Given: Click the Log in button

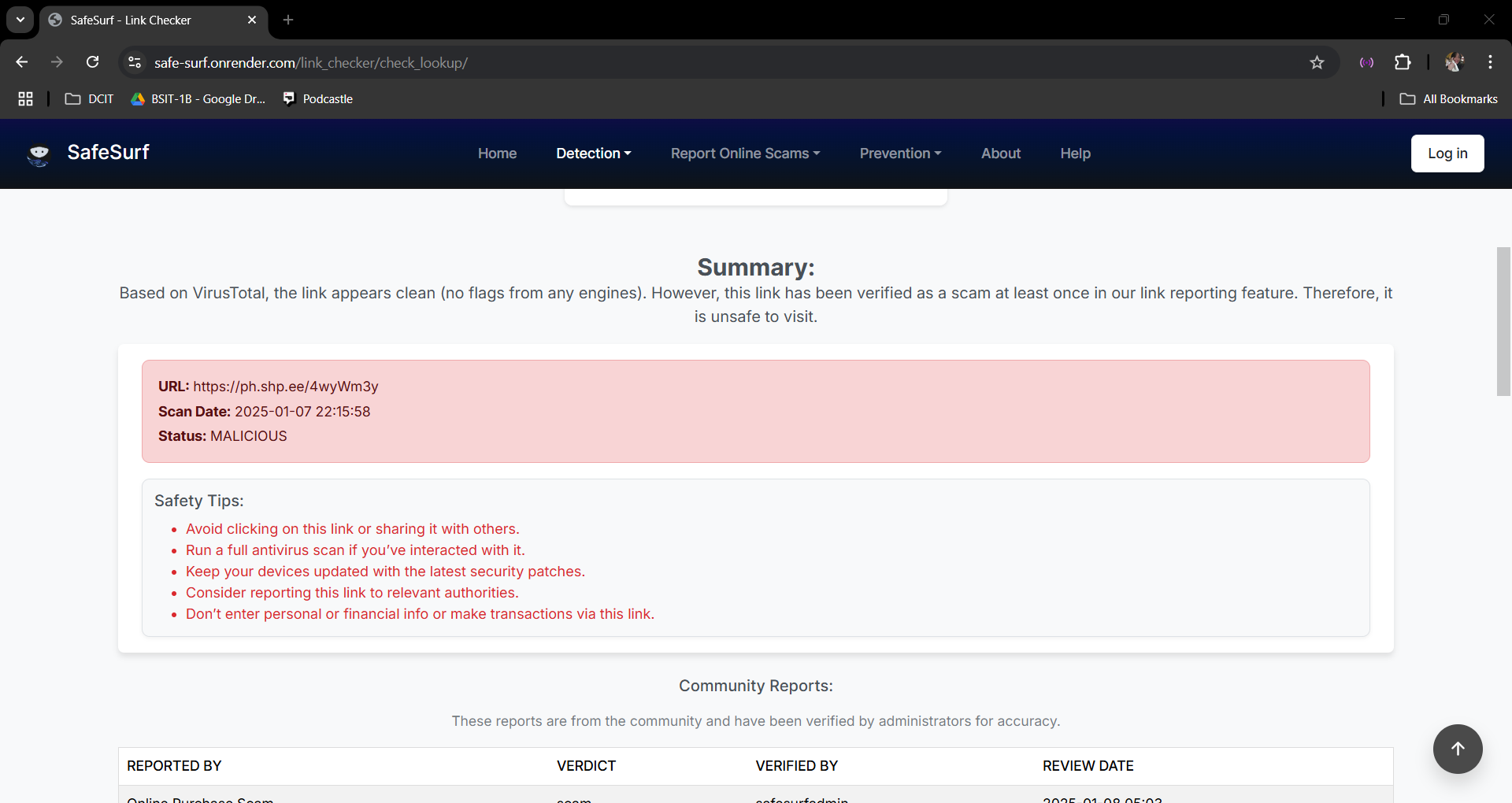Looking at the screenshot, I should tap(1447, 154).
